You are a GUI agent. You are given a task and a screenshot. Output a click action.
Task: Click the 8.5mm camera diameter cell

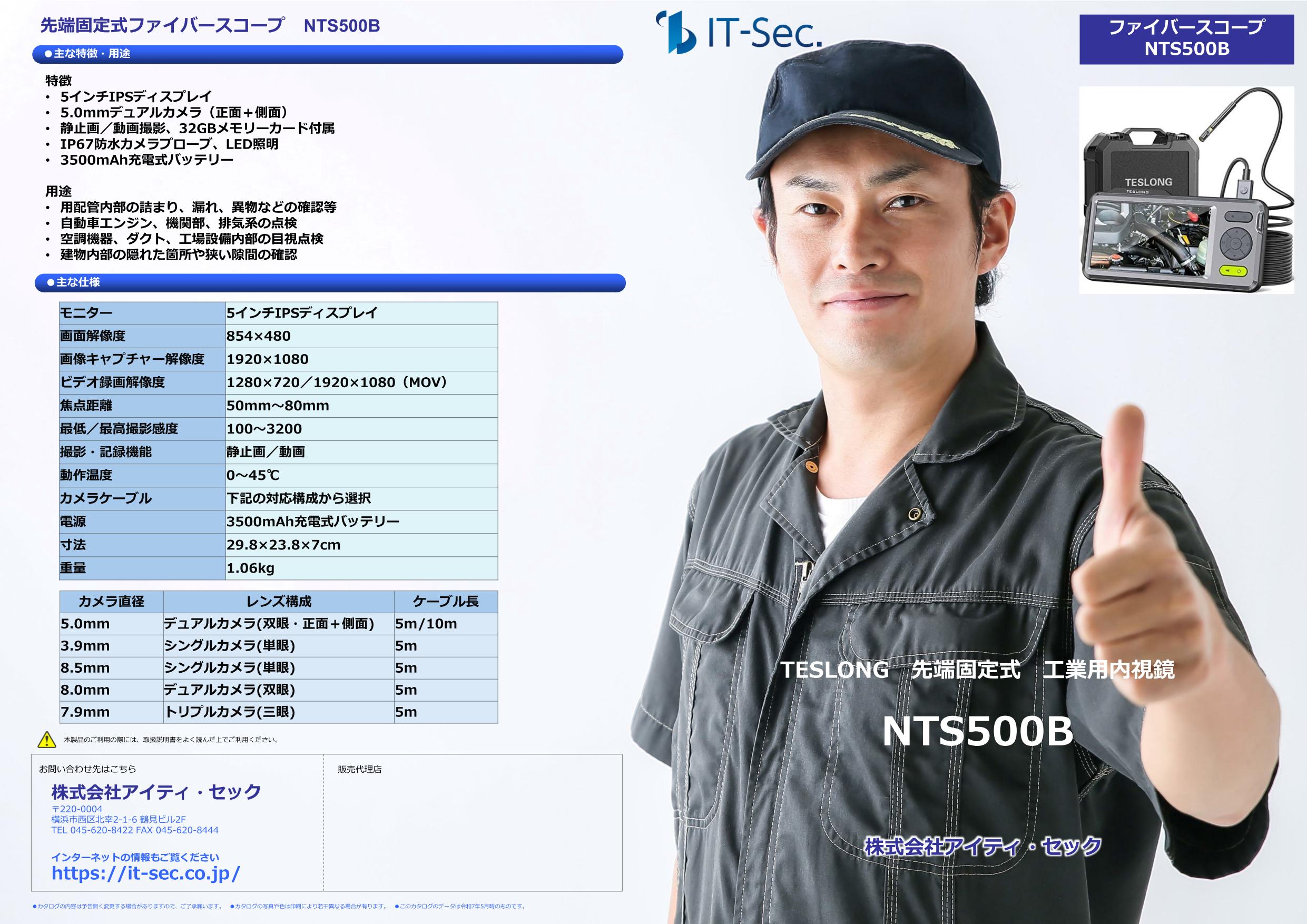click(112, 668)
